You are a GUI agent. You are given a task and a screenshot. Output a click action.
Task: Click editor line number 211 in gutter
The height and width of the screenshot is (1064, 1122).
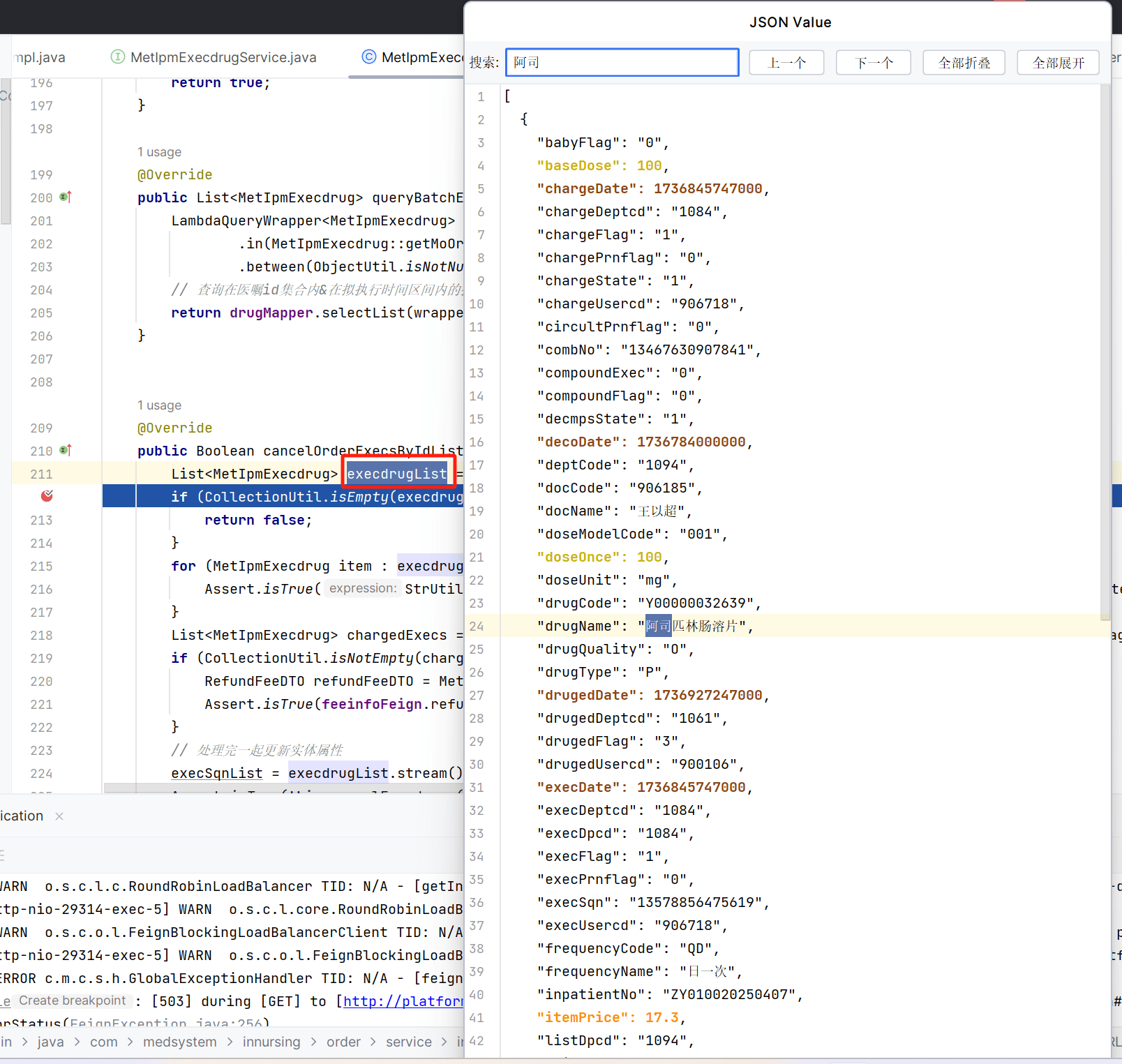pyautogui.click(x=41, y=474)
